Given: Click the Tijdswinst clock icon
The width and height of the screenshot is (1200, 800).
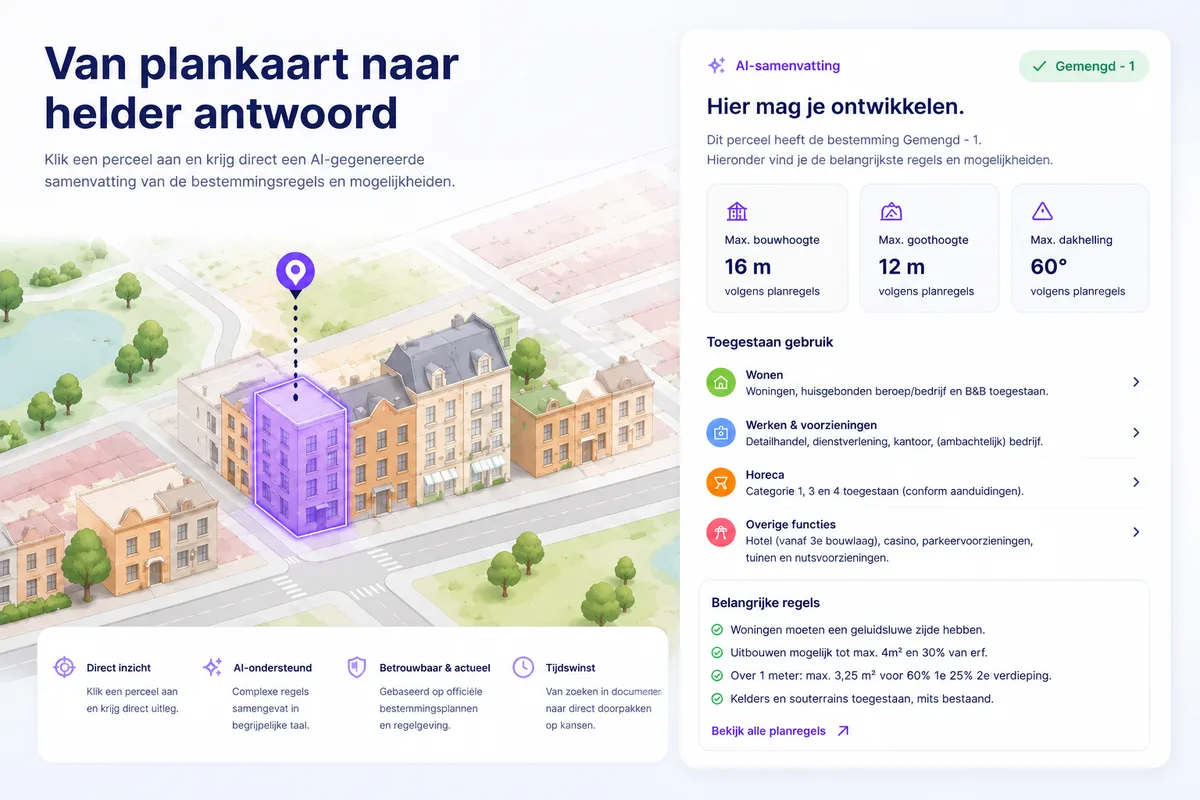Looking at the screenshot, I should click(523, 667).
